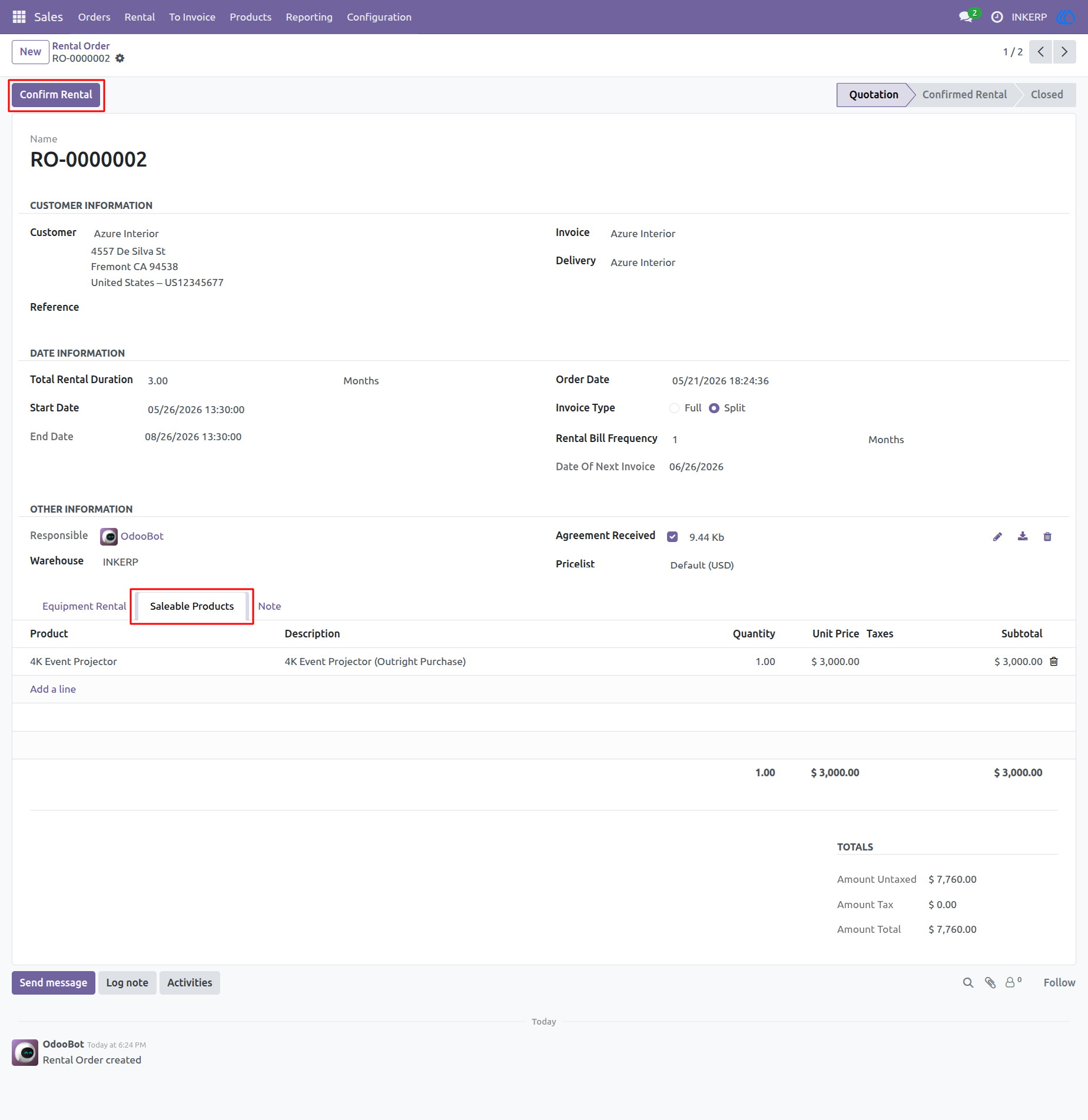Click the Confirm Rental button
Viewport: 1088px width, 1120px height.
tap(56, 95)
